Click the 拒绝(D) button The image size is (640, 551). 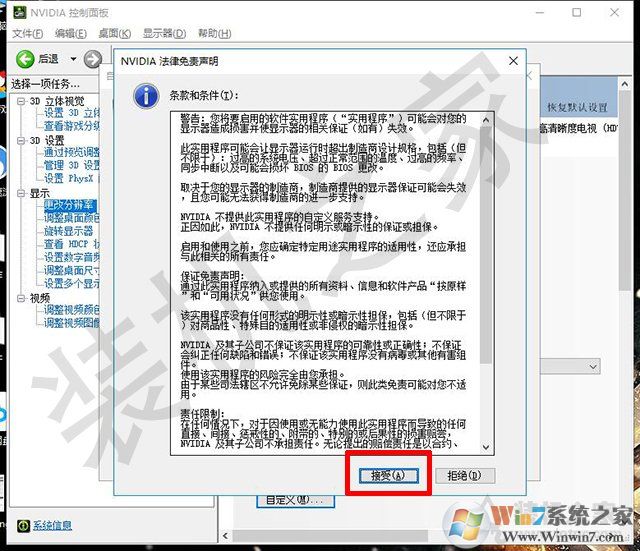[x=465, y=475]
